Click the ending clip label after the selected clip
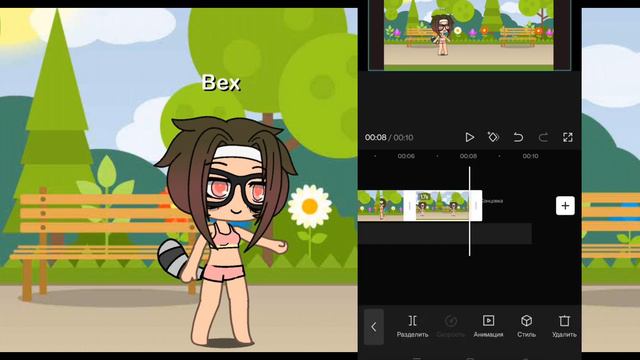This screenshot has width=640, height=360. [492, 201]
